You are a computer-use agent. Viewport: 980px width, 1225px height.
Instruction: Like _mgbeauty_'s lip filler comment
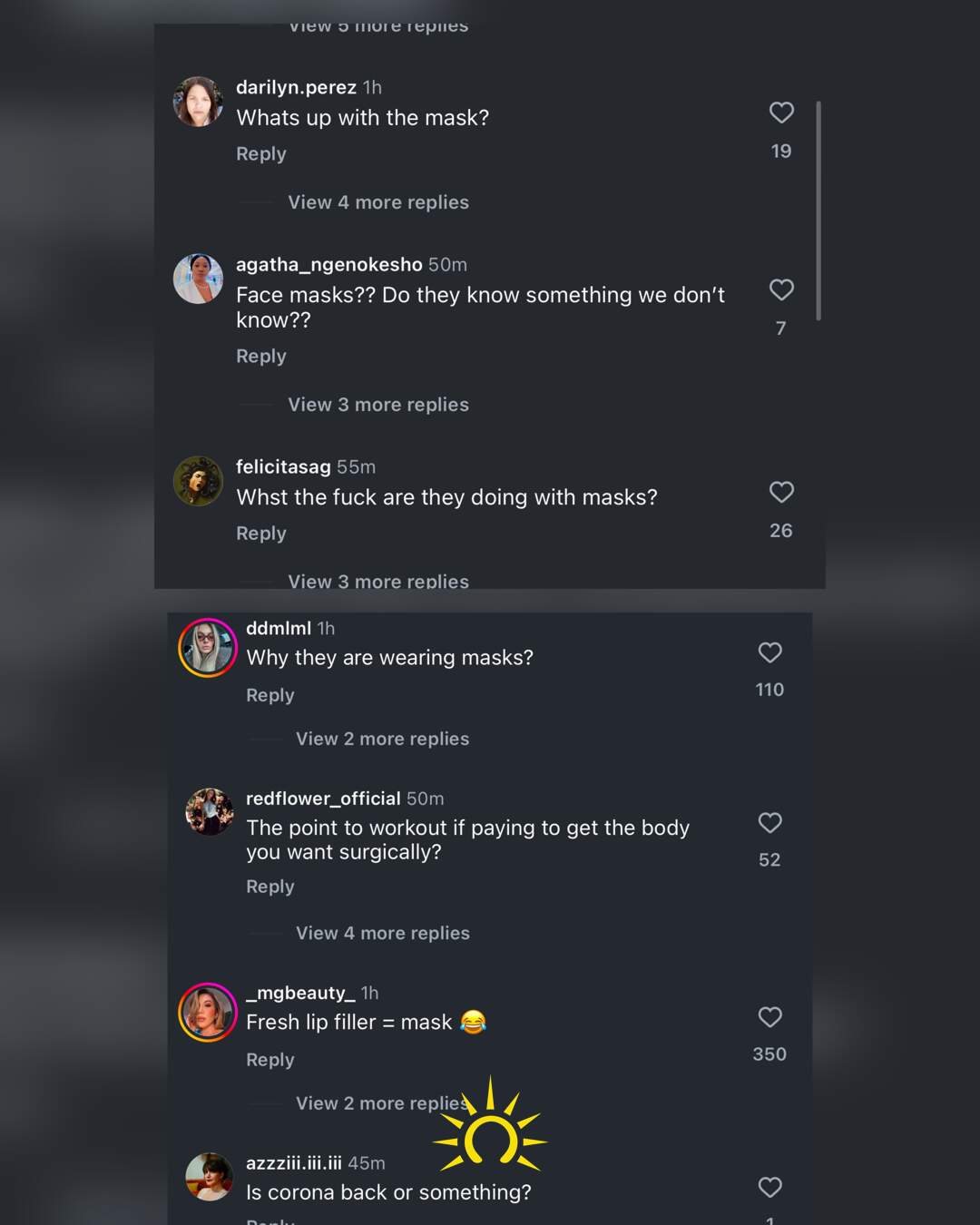[x=769, y=1017]
